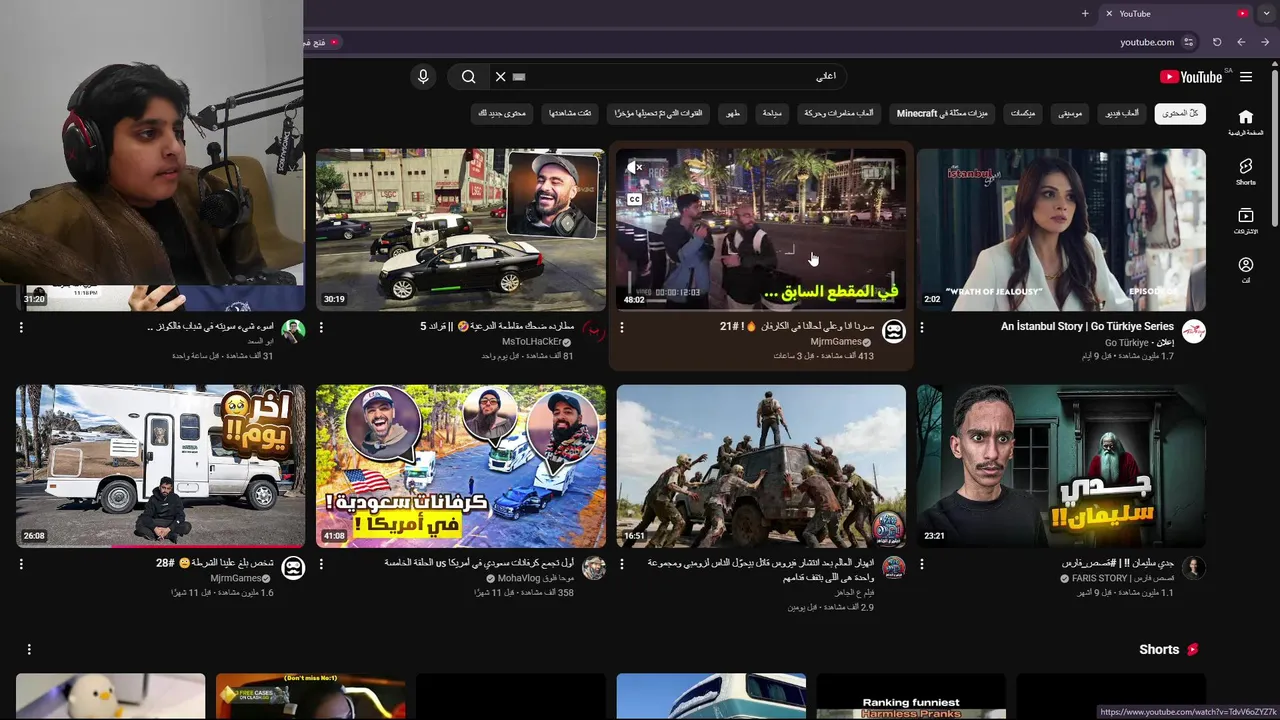Seek the hovered video preview progress bar
Screen dimensions: 1280x720
[761, 309]
